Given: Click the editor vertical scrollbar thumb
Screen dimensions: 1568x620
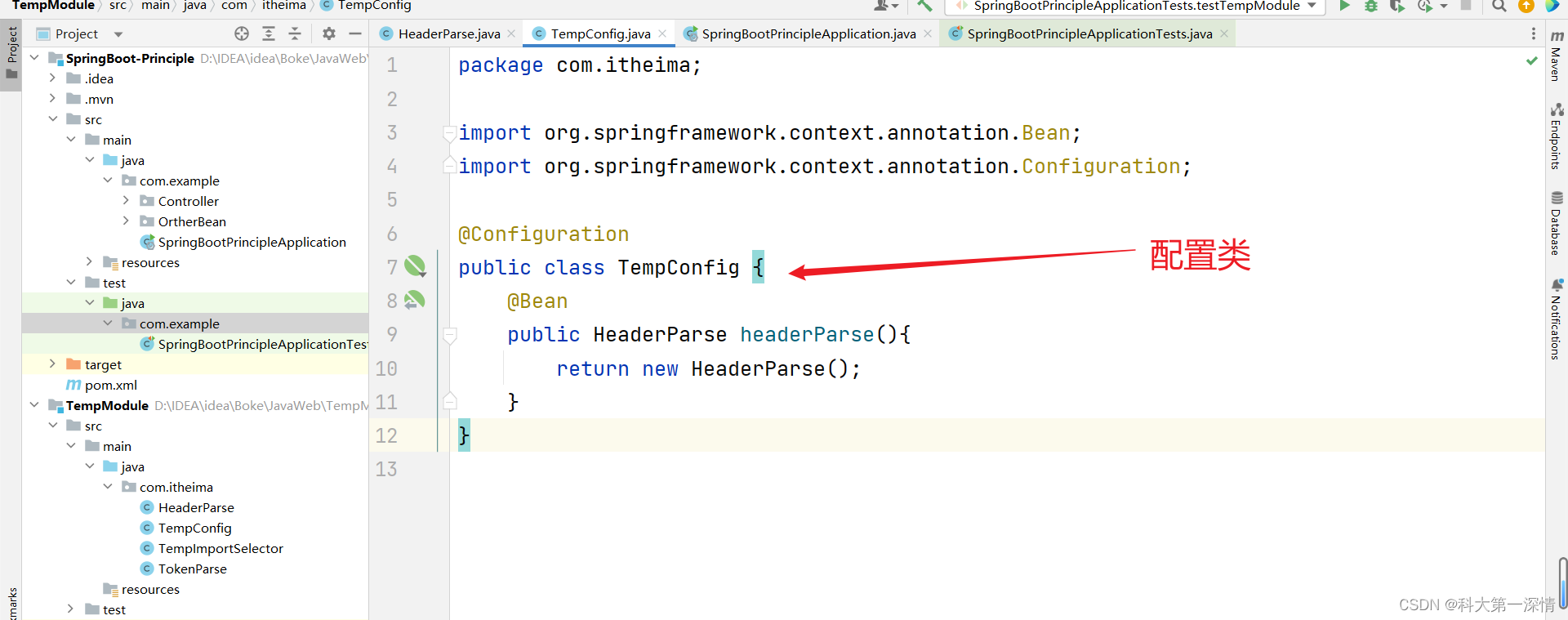Looking at the screenshot, I should point(1562,582).
